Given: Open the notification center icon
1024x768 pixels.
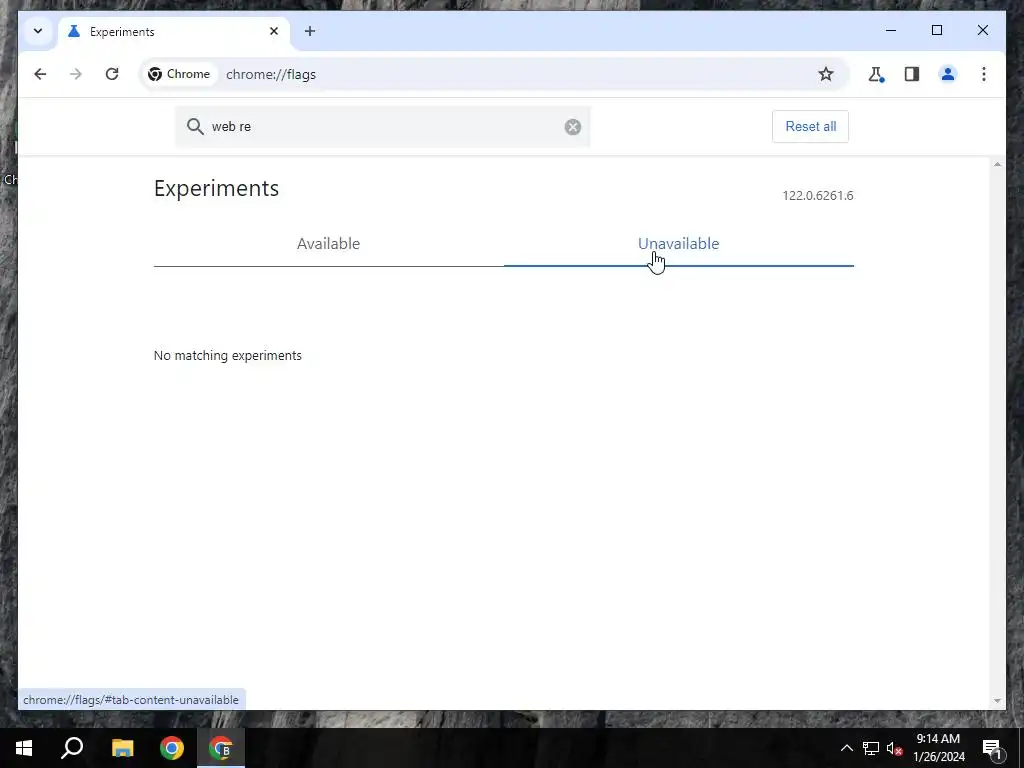Looking at the screenshot, I should point(992,748).
